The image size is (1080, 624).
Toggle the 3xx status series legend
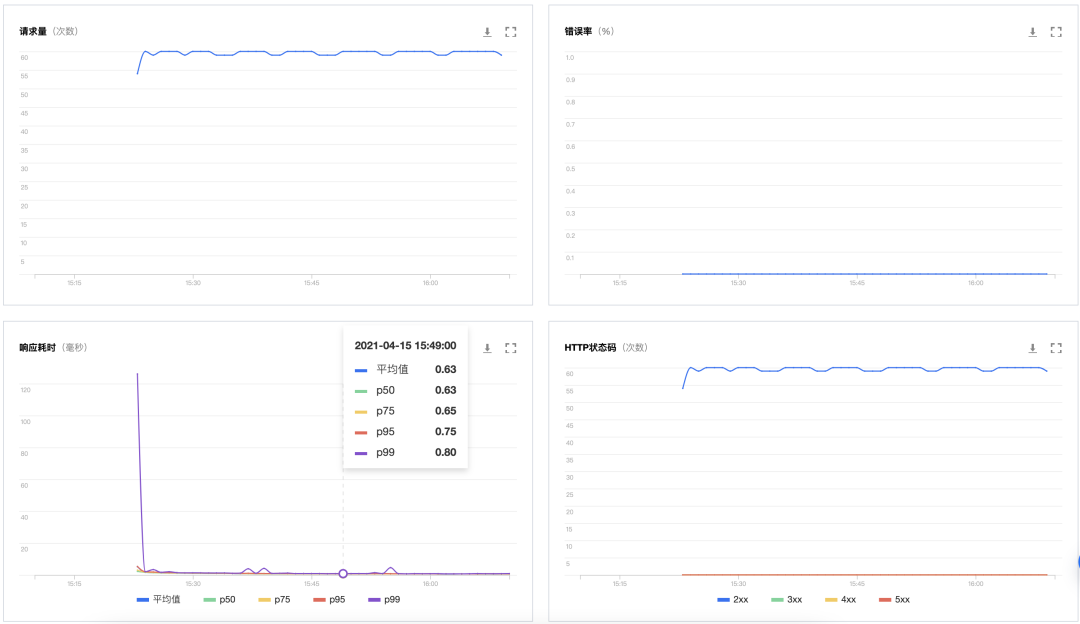tap(787, 600)
